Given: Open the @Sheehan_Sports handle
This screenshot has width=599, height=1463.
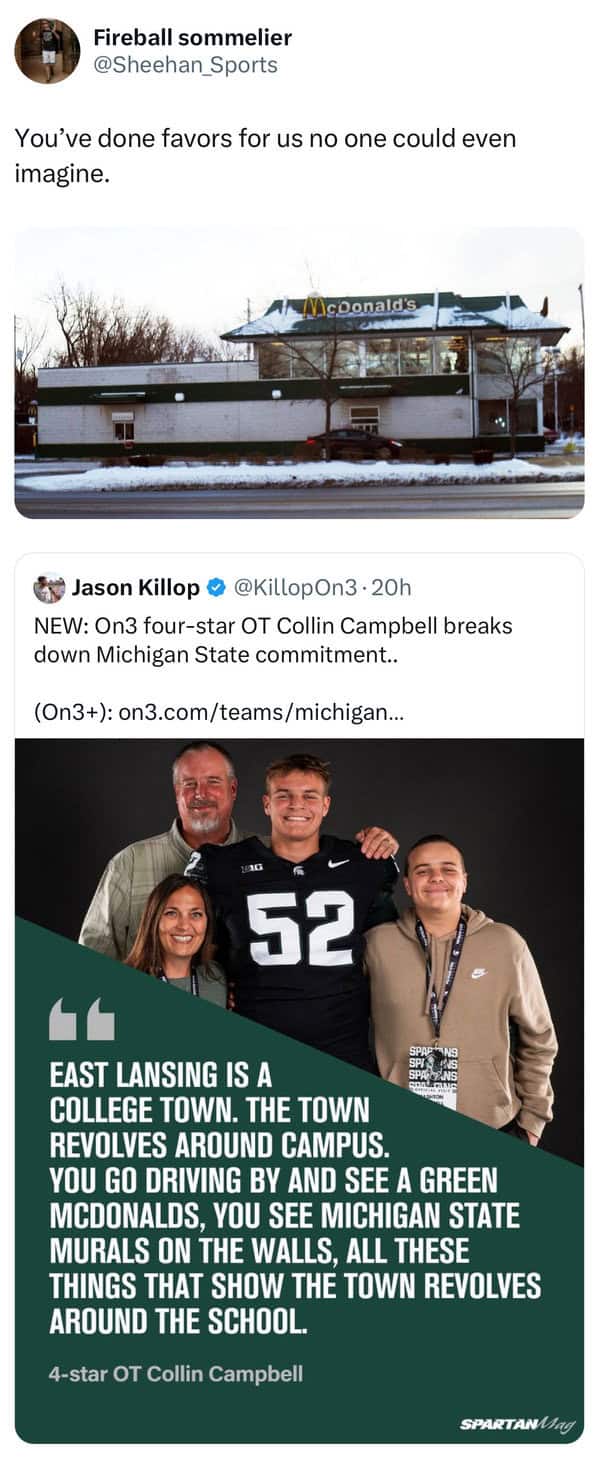Looking at the screenshot, I should coord(185,65).
